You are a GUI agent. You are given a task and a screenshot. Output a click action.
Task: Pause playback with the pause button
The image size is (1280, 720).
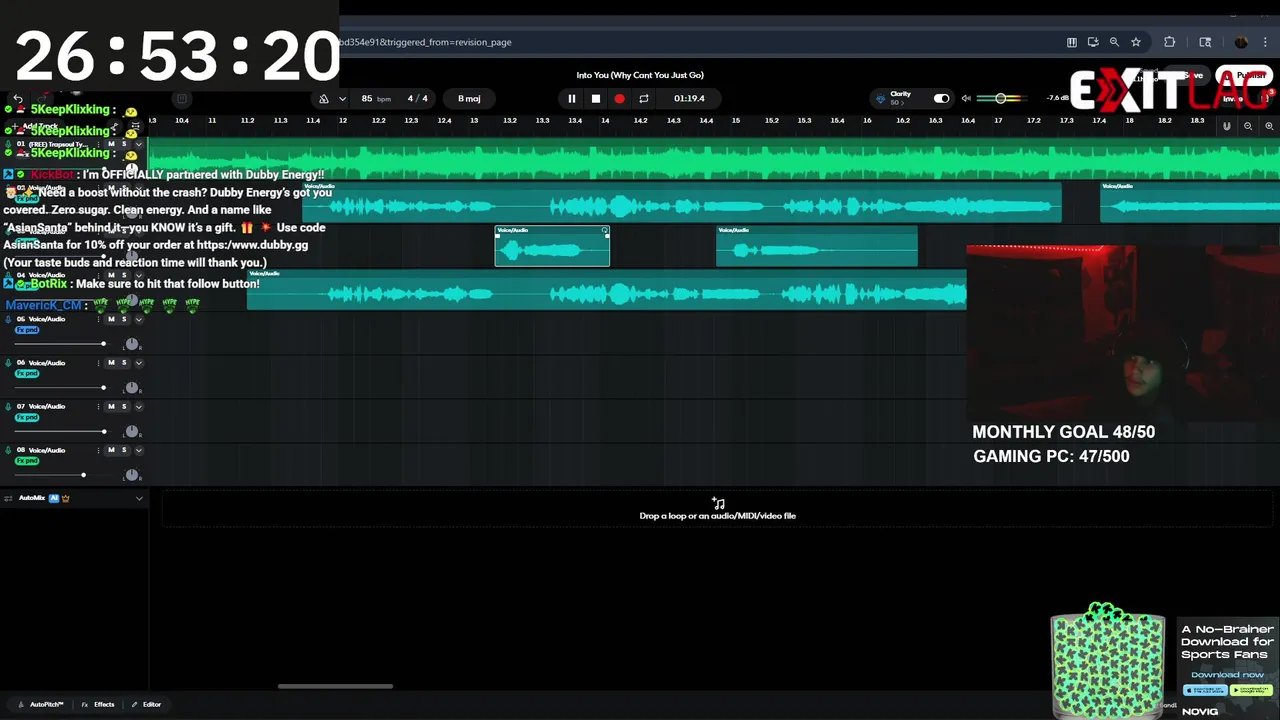572,98
